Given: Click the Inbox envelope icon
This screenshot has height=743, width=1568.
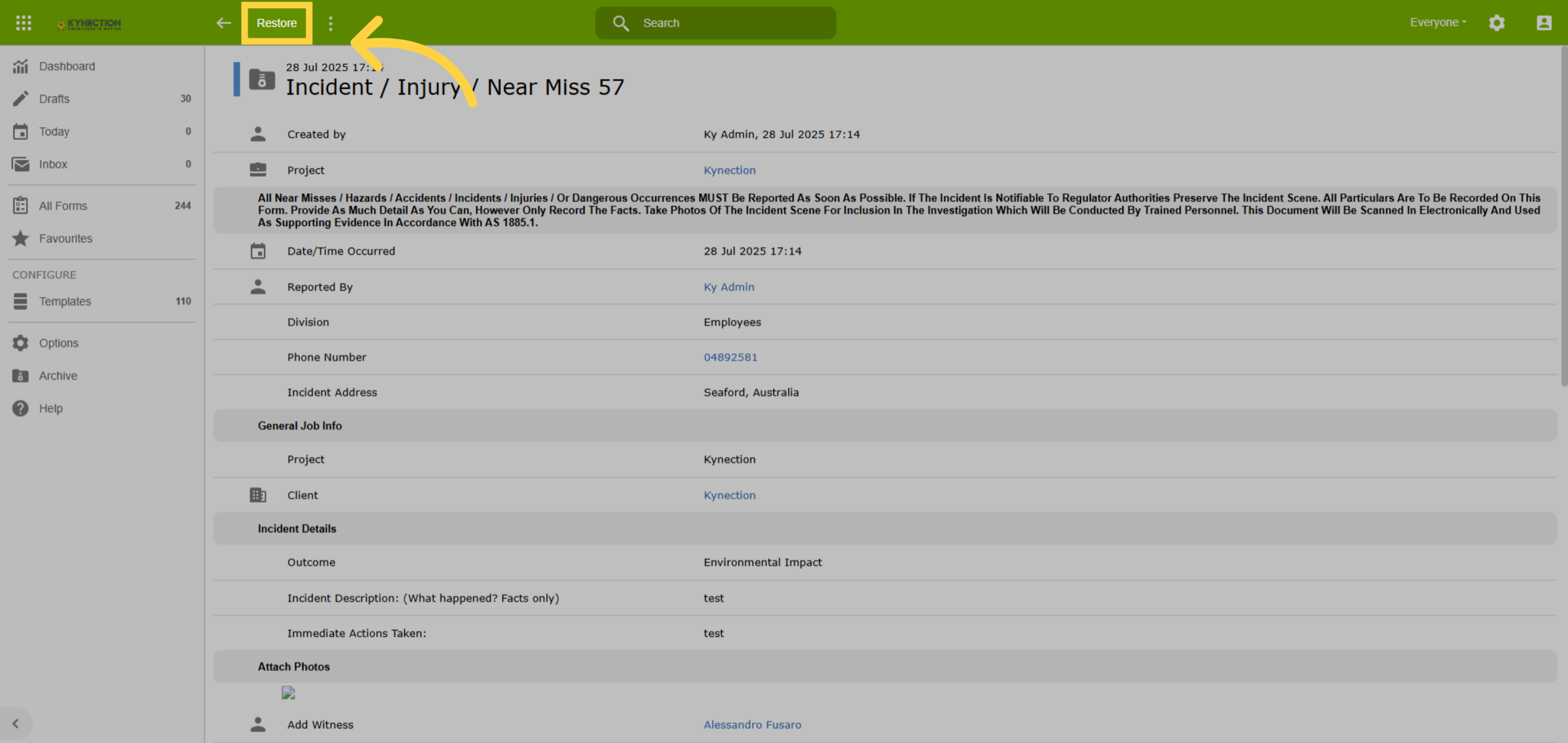Looking at the screenshot, I should click(x=21, y=164).
